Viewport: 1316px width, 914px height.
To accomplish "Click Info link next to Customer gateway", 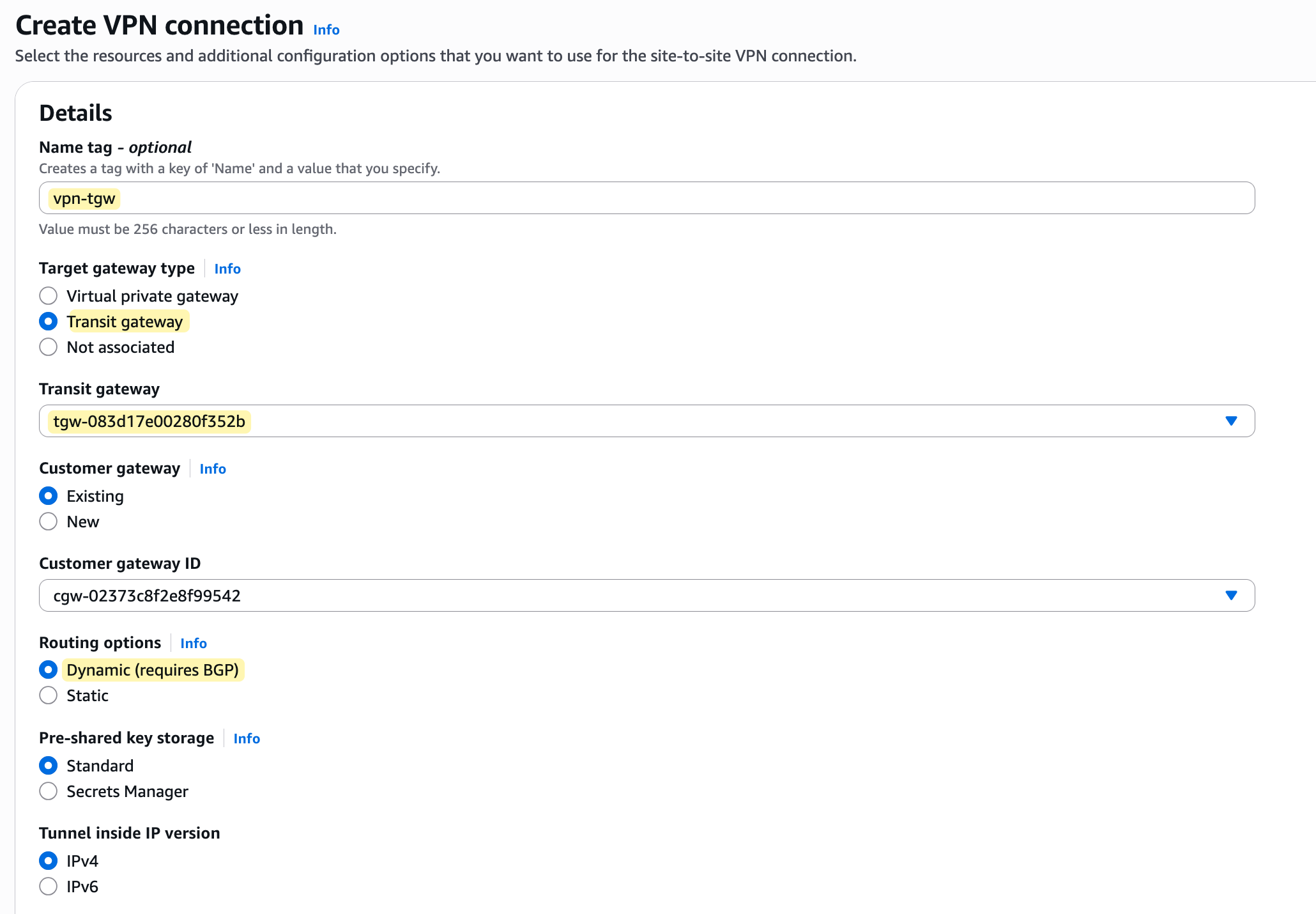I will coord(213,469).
